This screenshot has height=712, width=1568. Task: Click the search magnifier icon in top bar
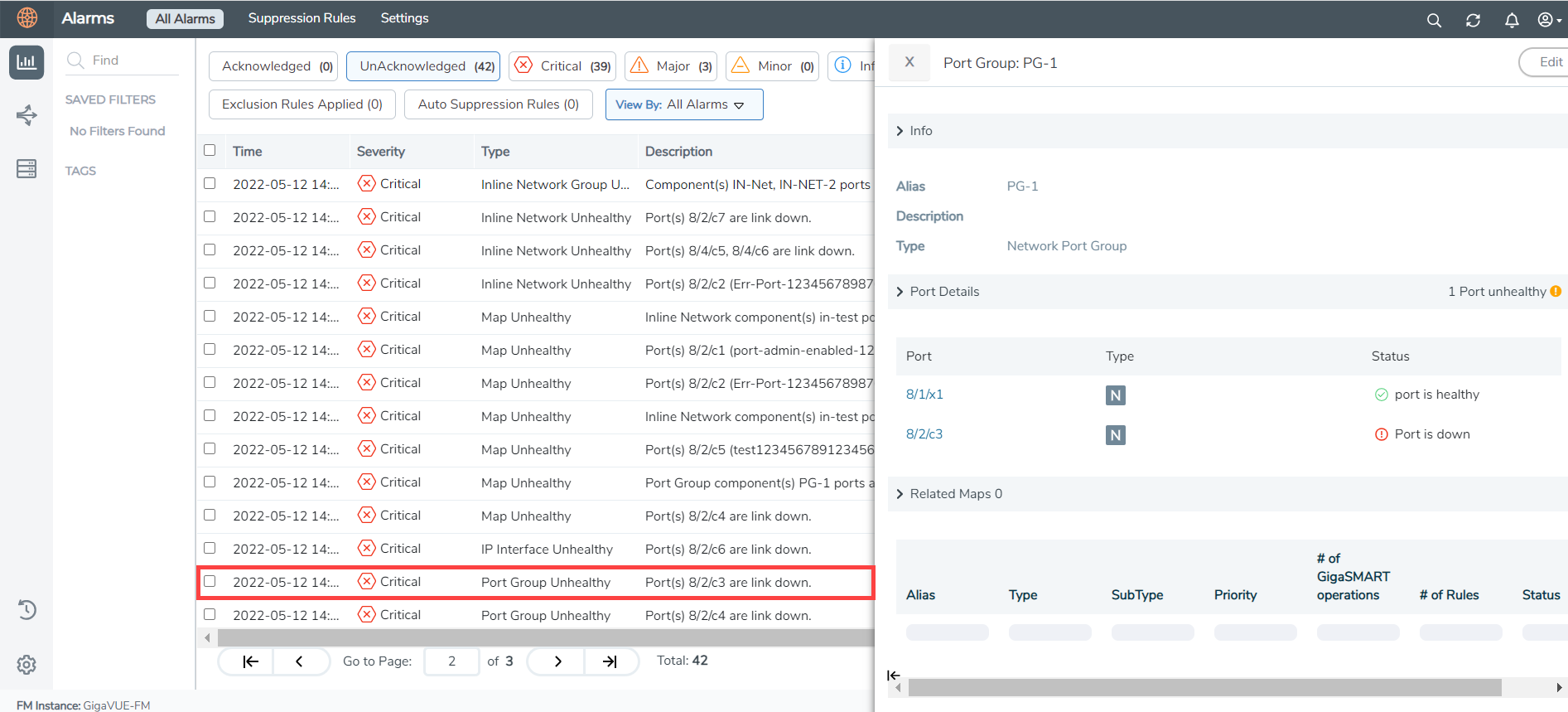(x=1434, y=20)
